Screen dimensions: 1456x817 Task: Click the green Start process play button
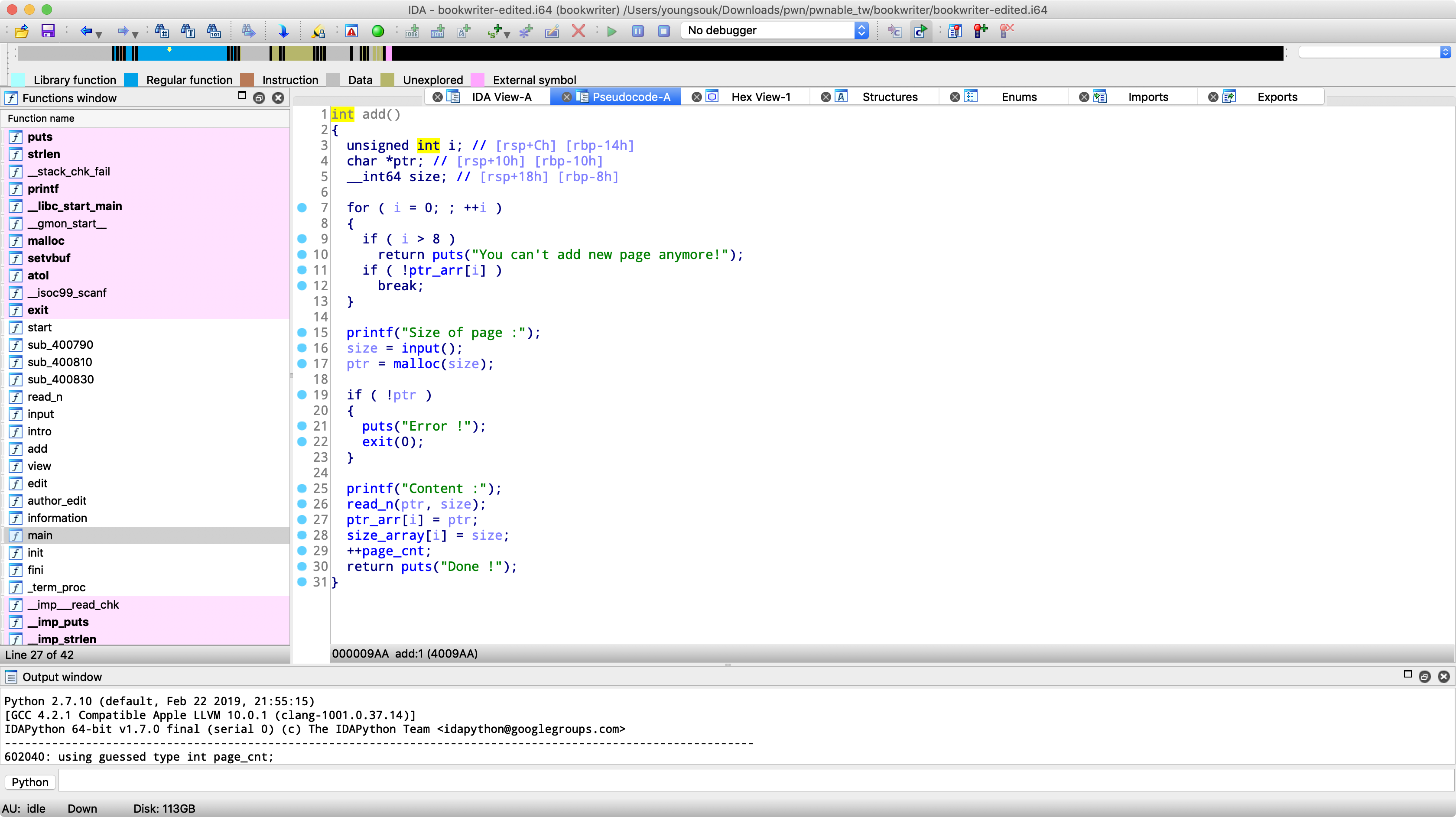coord(611,31)
